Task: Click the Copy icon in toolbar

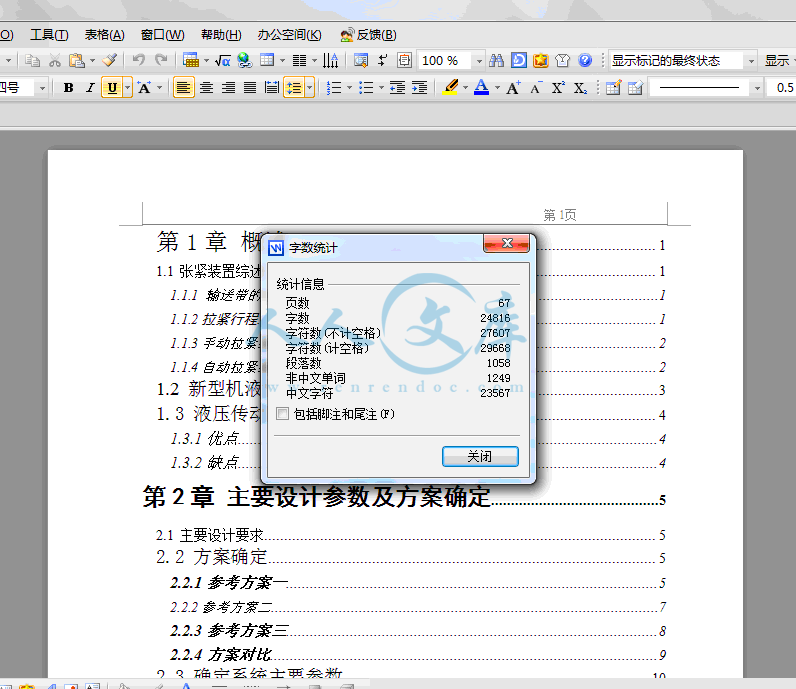Action: pyautogui.click(x=32, y=60)
